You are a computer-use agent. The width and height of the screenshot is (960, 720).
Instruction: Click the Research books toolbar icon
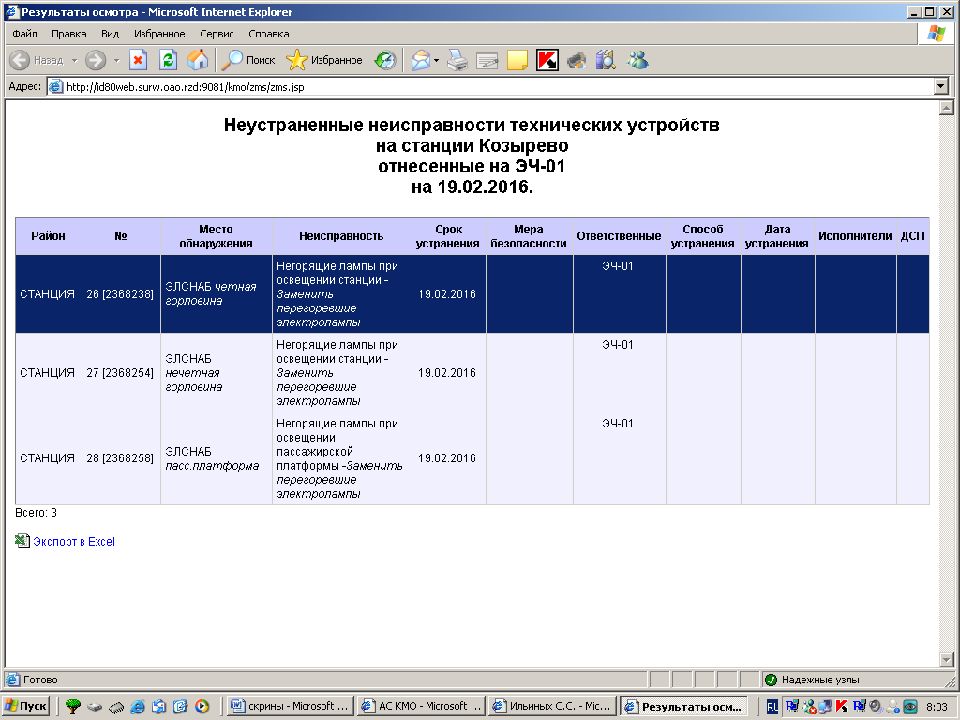point(605,60)
